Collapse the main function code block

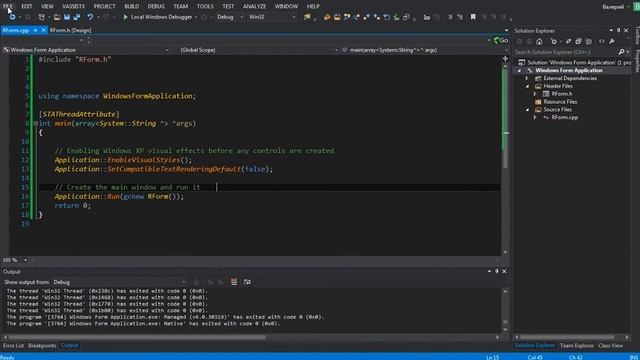(36, 123)
